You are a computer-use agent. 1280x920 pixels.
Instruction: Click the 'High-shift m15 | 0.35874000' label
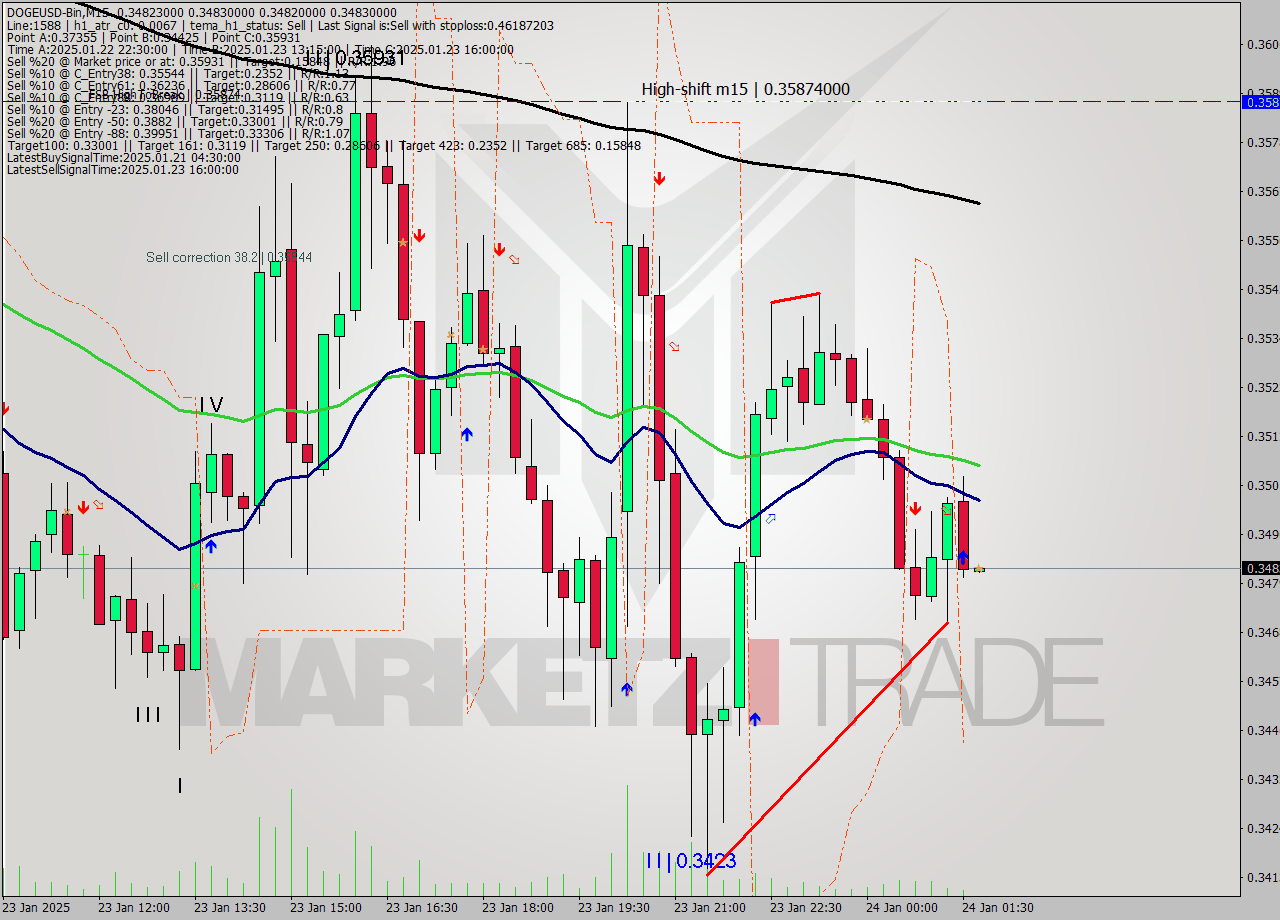[x=745, y=89]
